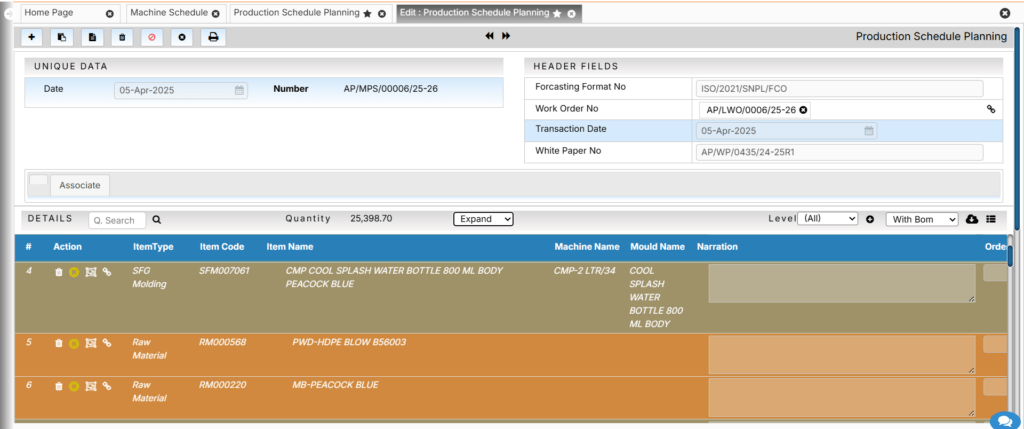Click the Narration textarea in row 4
This screenshot has height=429, width=1024.
(842, 283)
